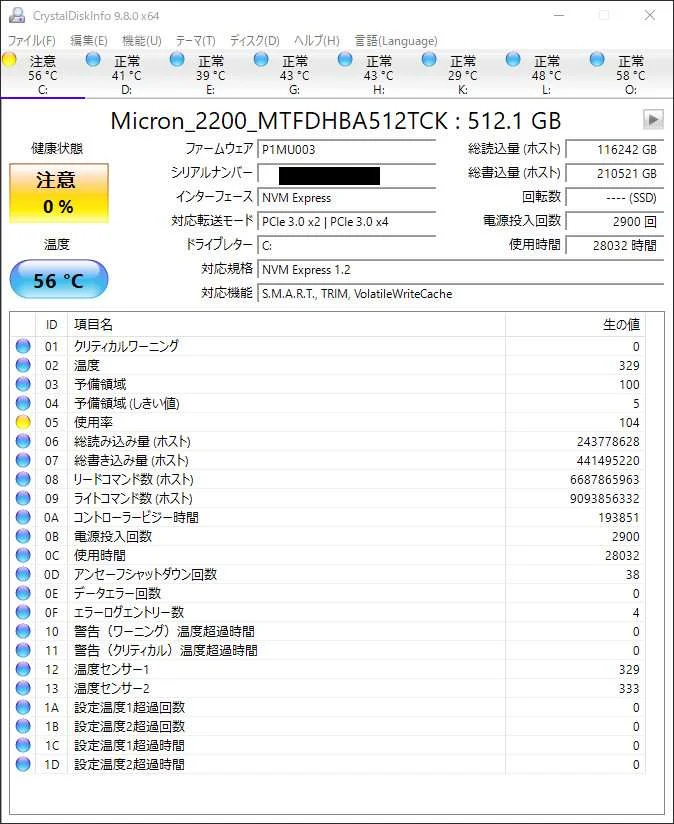This screenshot has height=824, width=674.
Task: Click the firmware field P1MU003
Action: pos(347,150)
